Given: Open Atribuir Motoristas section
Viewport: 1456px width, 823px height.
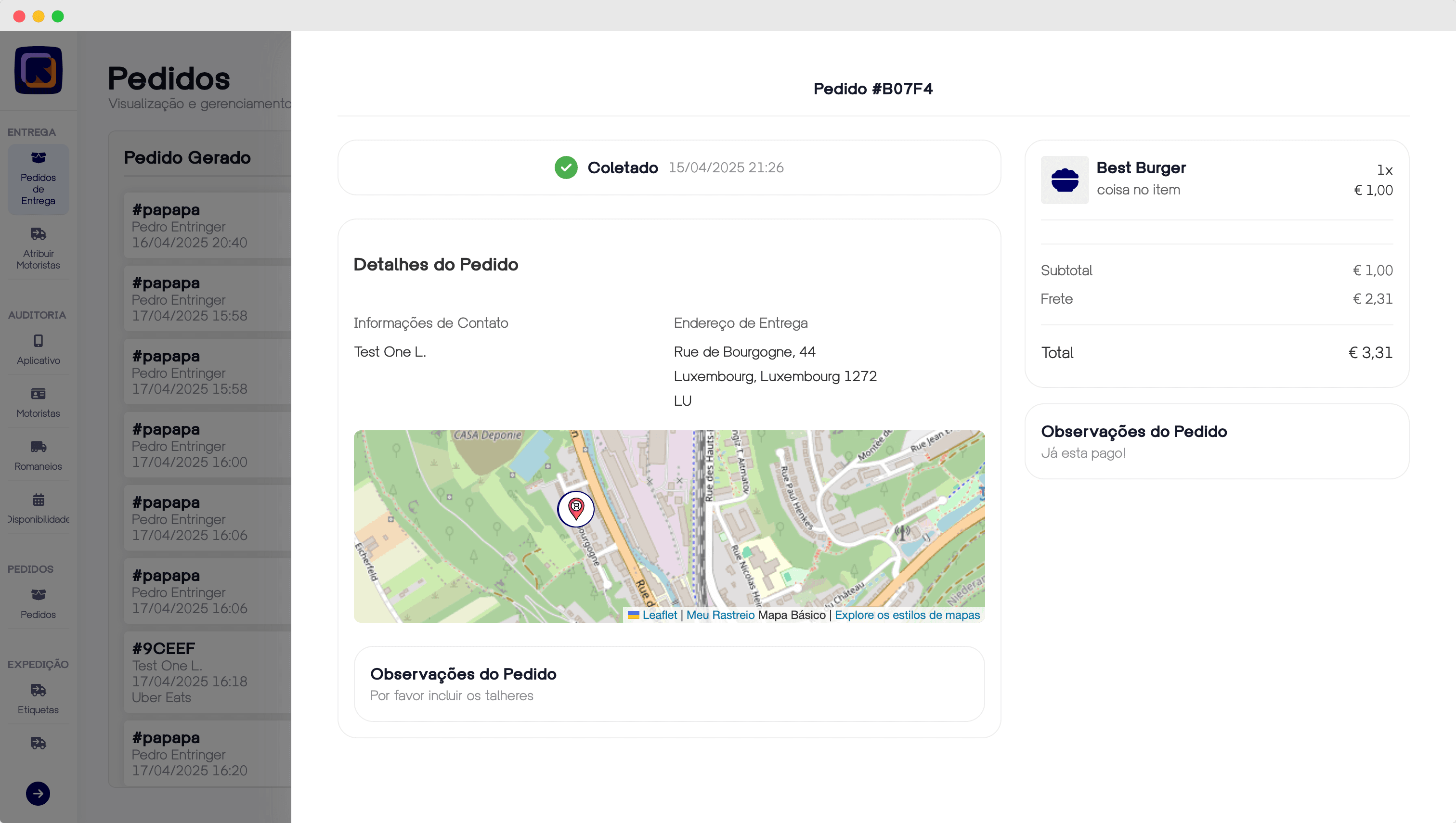Looking at the screenshot, I should [x=39, y=249].
